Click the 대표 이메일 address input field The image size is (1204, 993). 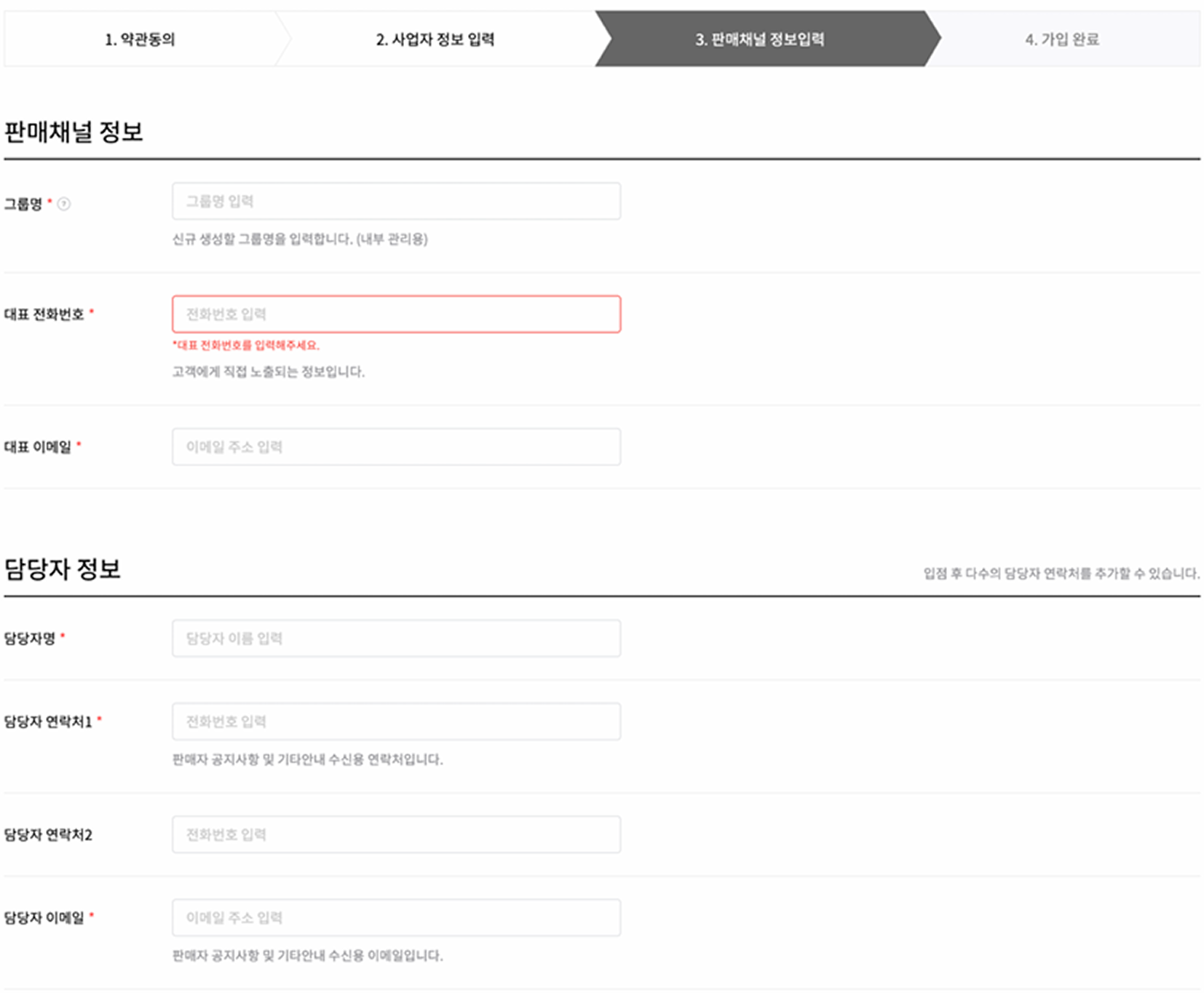tap(395, 446)
